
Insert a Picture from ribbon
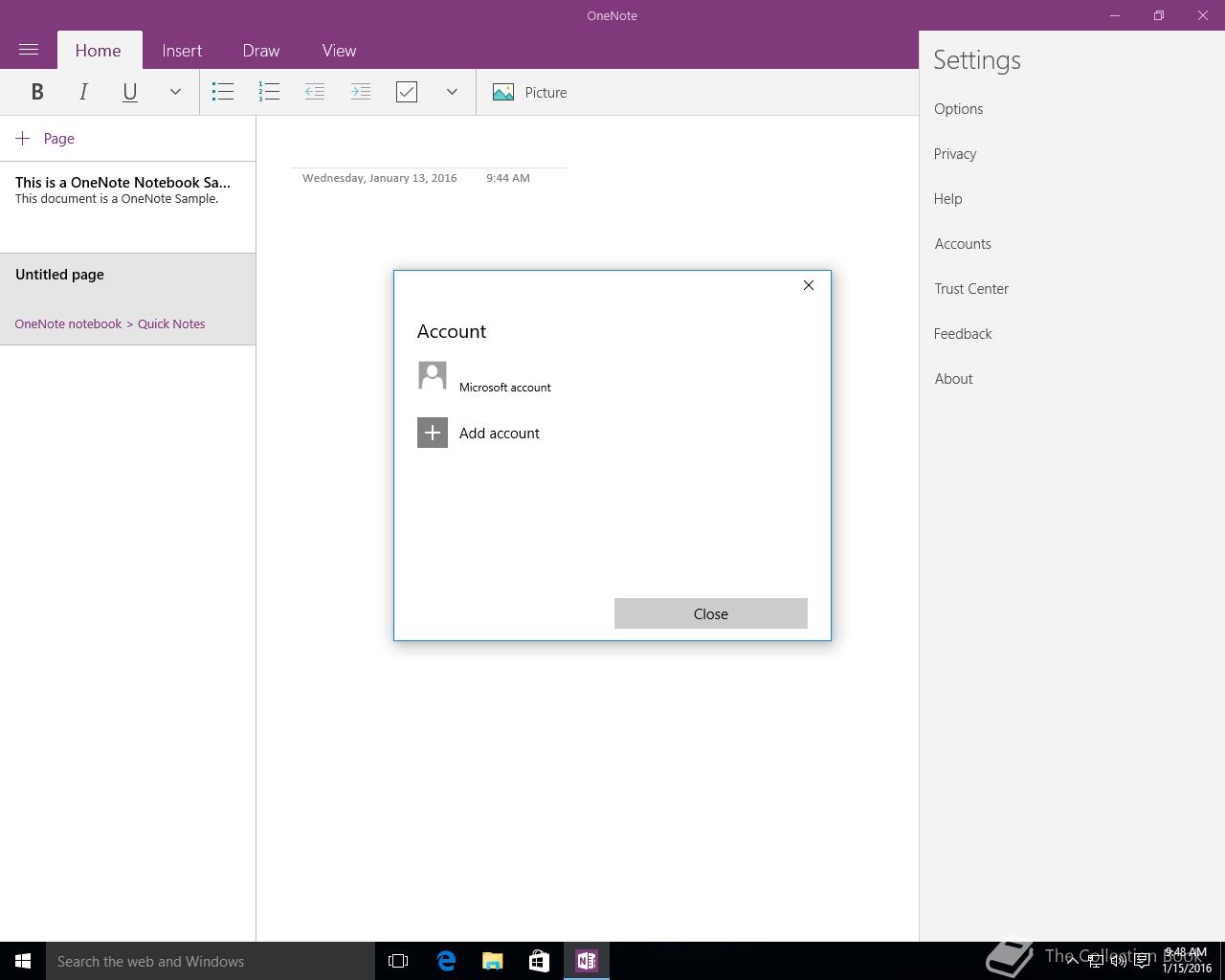click(x=529, y=92)
